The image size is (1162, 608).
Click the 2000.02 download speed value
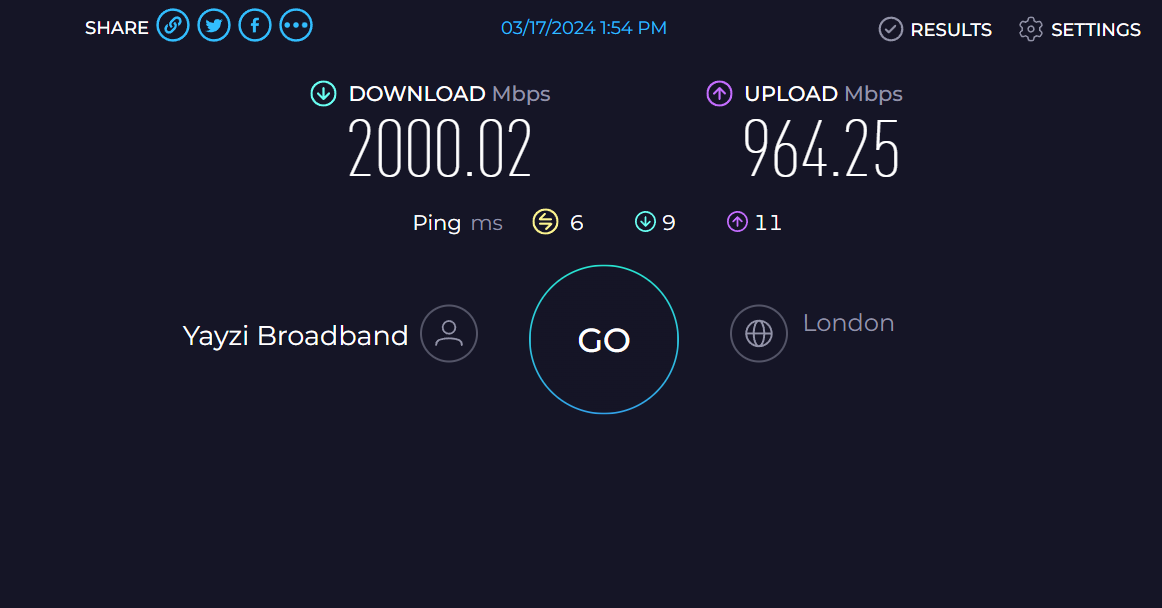tap(440, 148)
